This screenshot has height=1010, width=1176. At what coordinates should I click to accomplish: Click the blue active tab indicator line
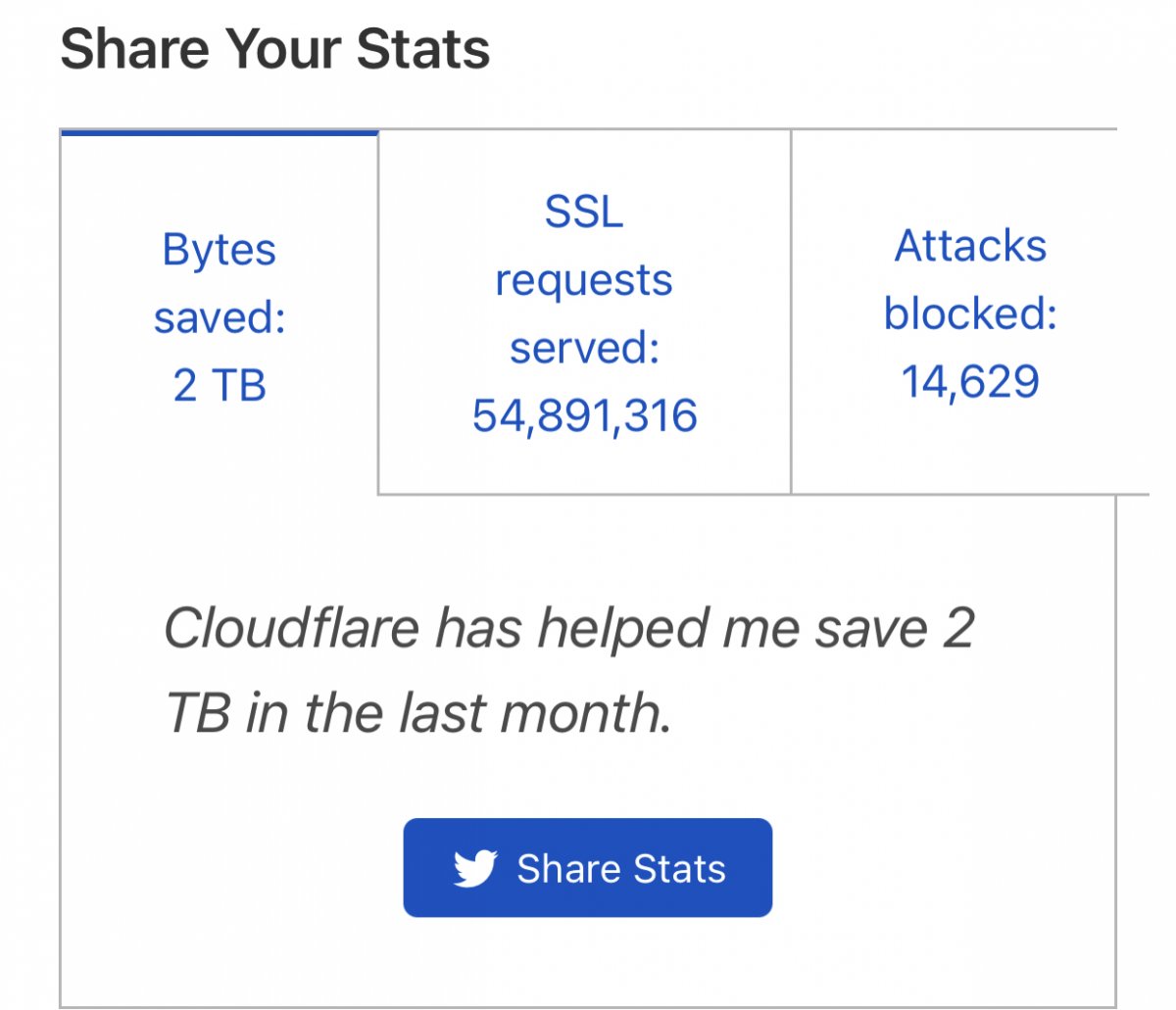pyautogui.click(x=220, y=132)
